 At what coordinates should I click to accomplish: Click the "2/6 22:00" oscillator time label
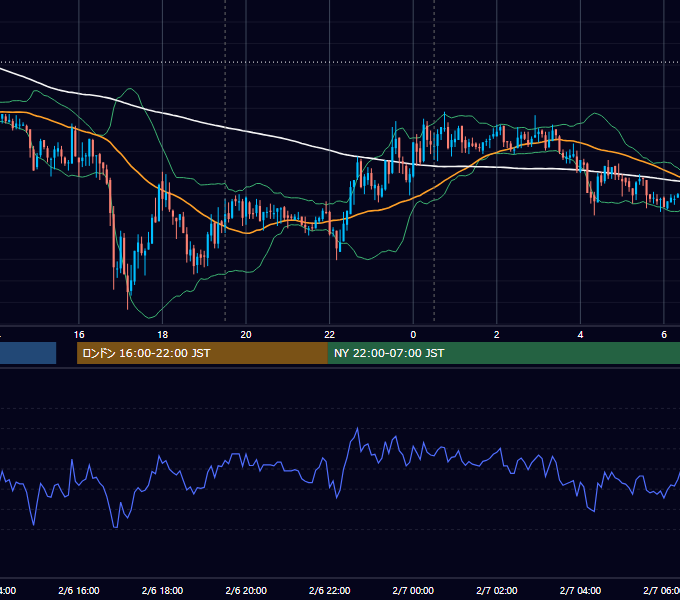330,590
